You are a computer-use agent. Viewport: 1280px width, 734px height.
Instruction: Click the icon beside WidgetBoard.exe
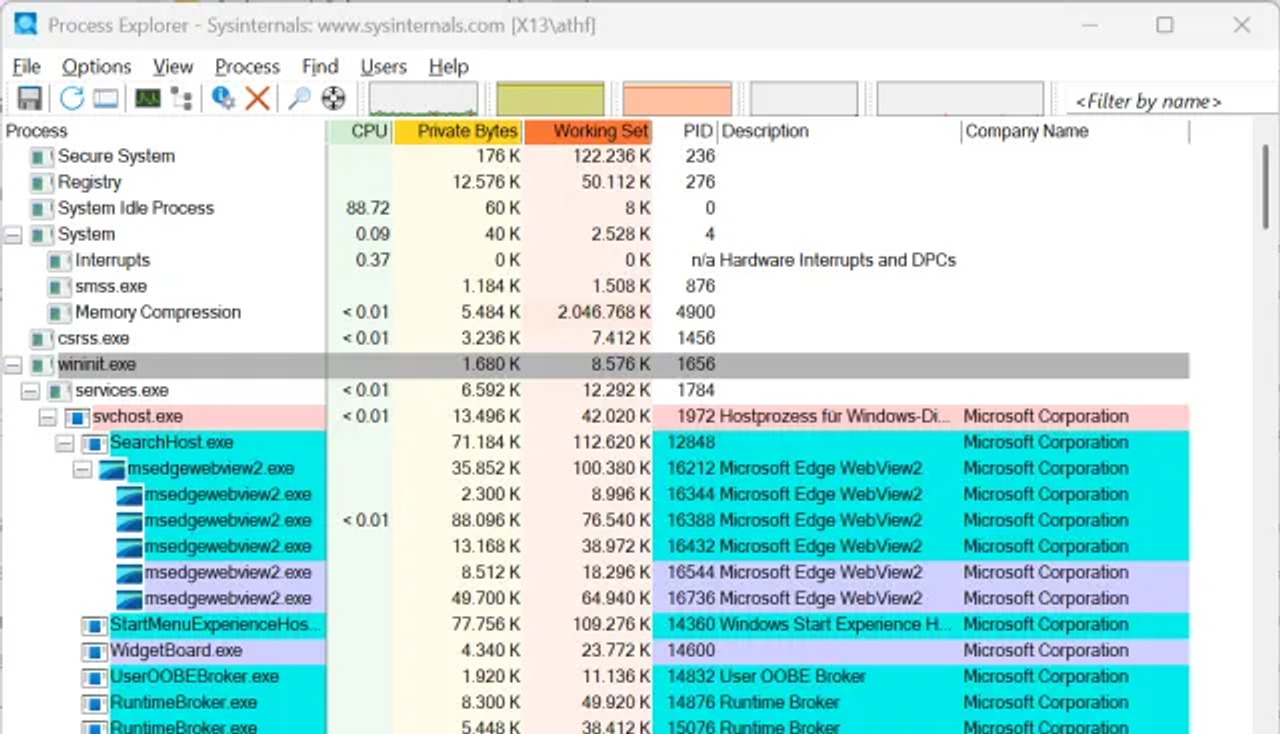tap(94, 651)
